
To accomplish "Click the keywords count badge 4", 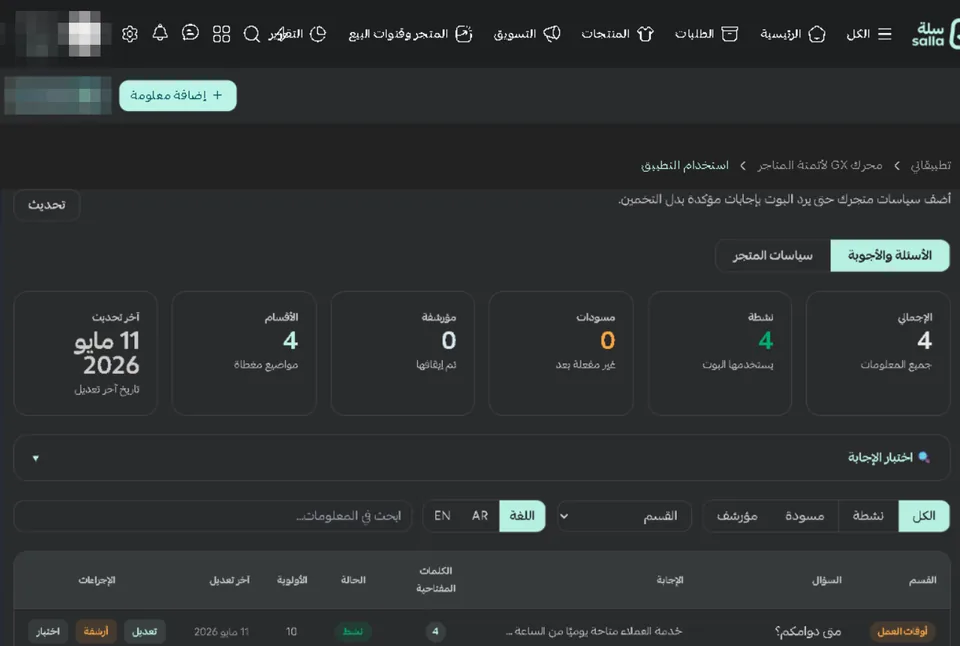I will (435, 631).
